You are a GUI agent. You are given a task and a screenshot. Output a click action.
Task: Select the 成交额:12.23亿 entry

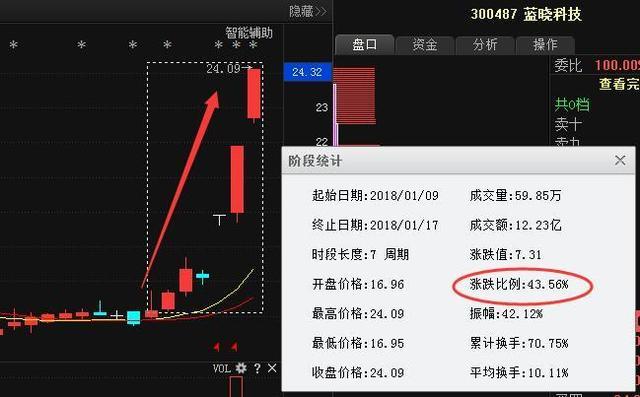[x=516, y=225]
